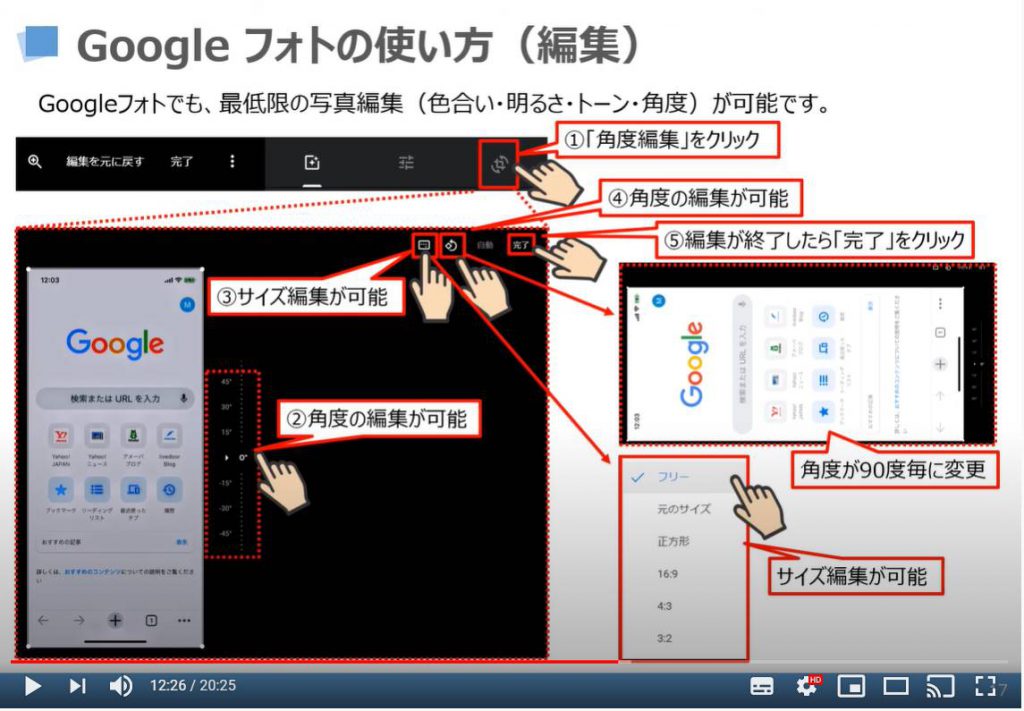1024x711 pixels.
Task: Select the filters tab icon with sparkle
Action: [312, 163]
